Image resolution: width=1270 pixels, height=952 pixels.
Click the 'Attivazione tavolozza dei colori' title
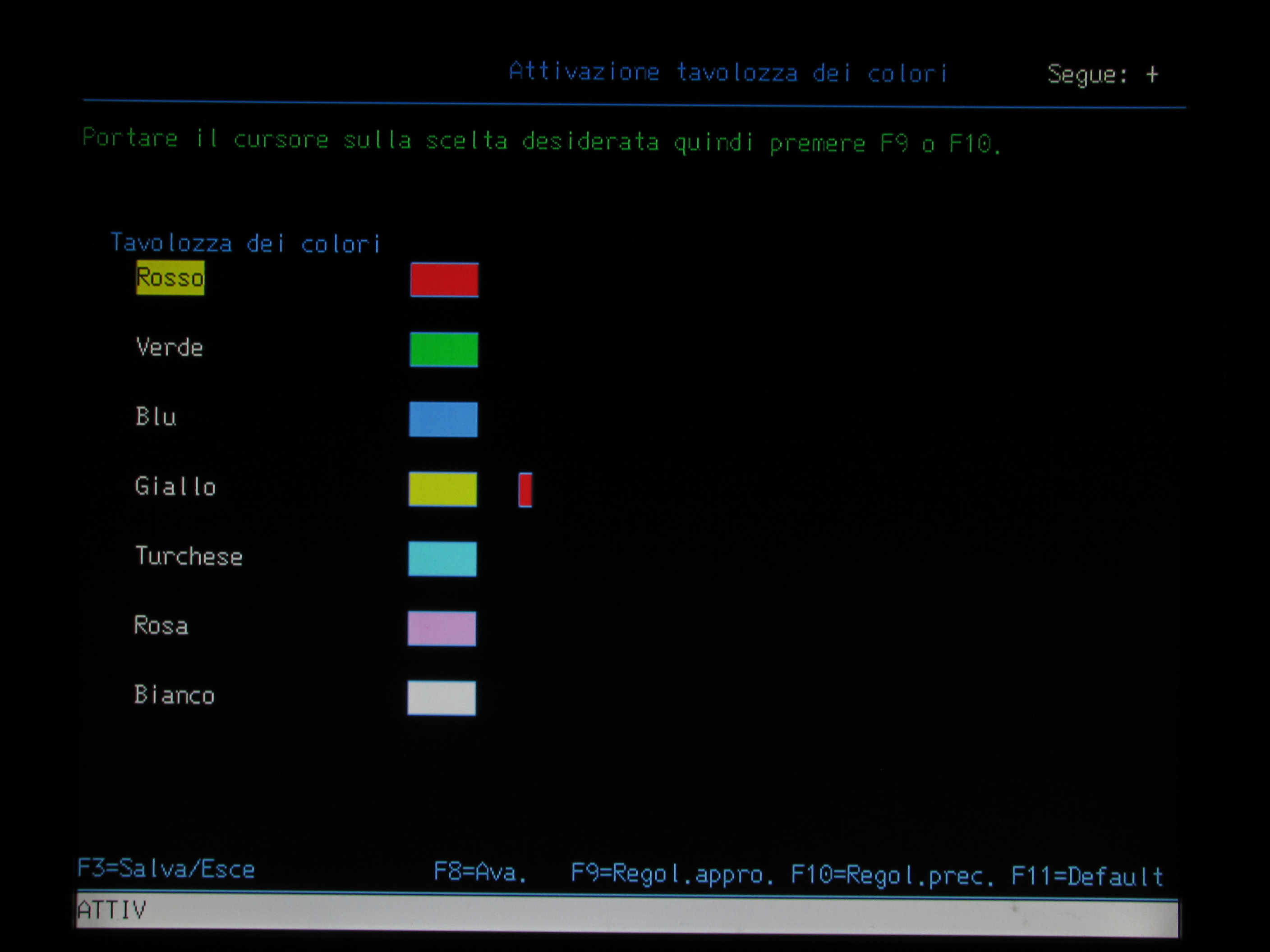pos(728,72)
